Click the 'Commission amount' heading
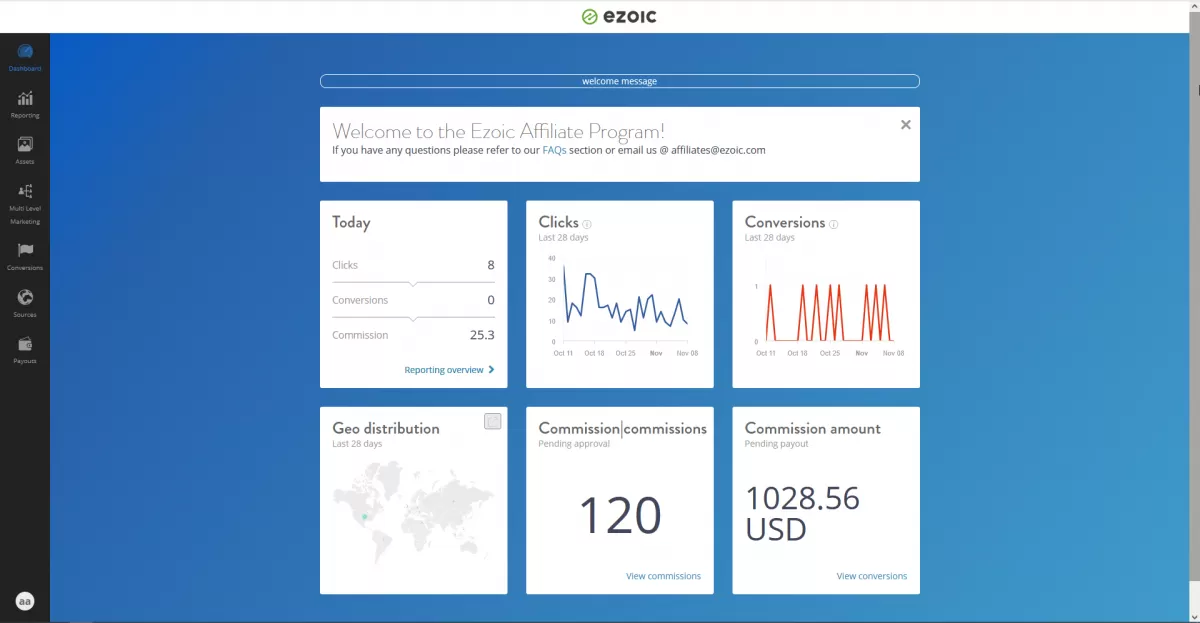1200x623 pixels. point(813,428)
